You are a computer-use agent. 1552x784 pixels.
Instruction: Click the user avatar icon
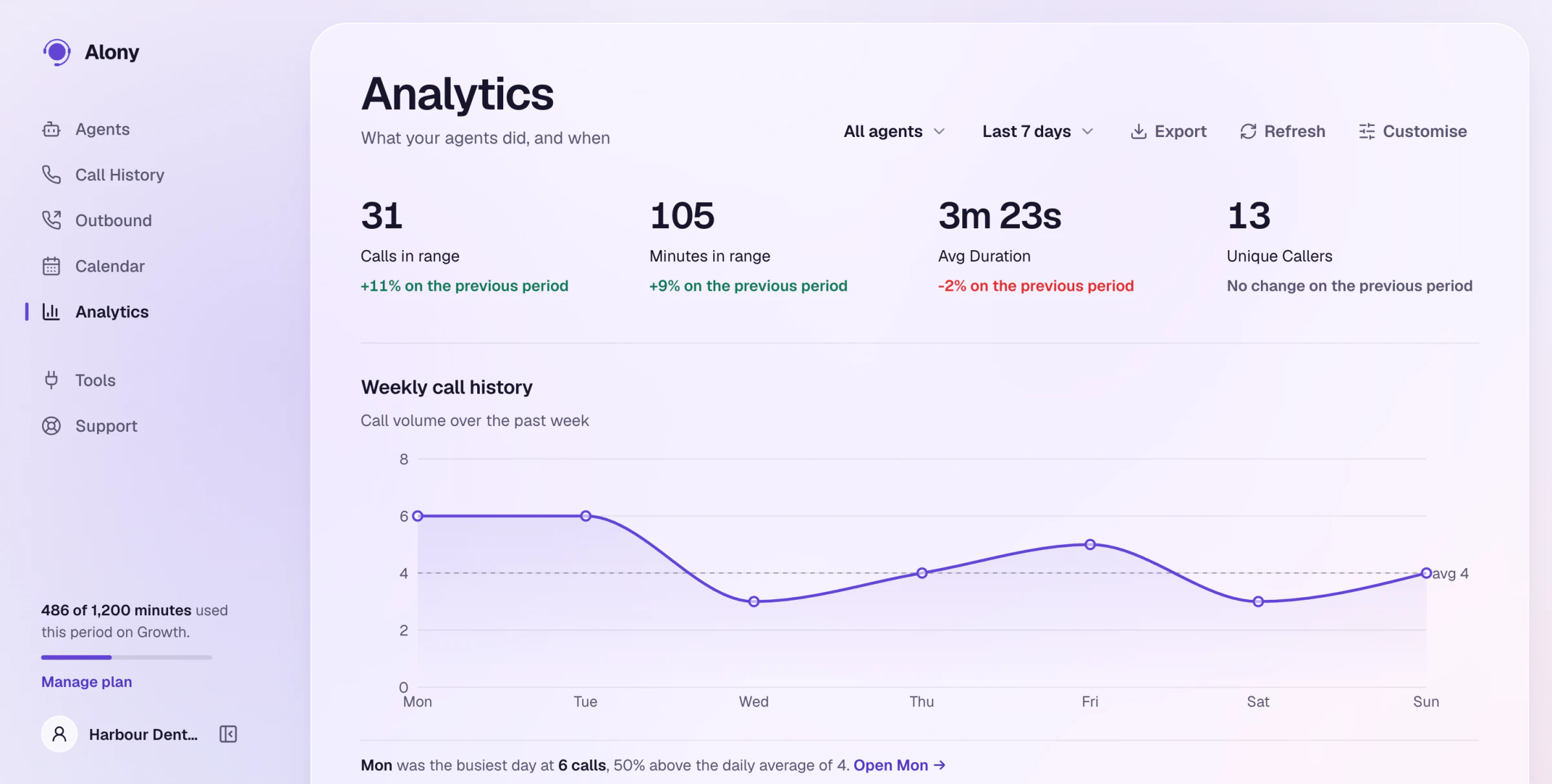click(59, 734)
